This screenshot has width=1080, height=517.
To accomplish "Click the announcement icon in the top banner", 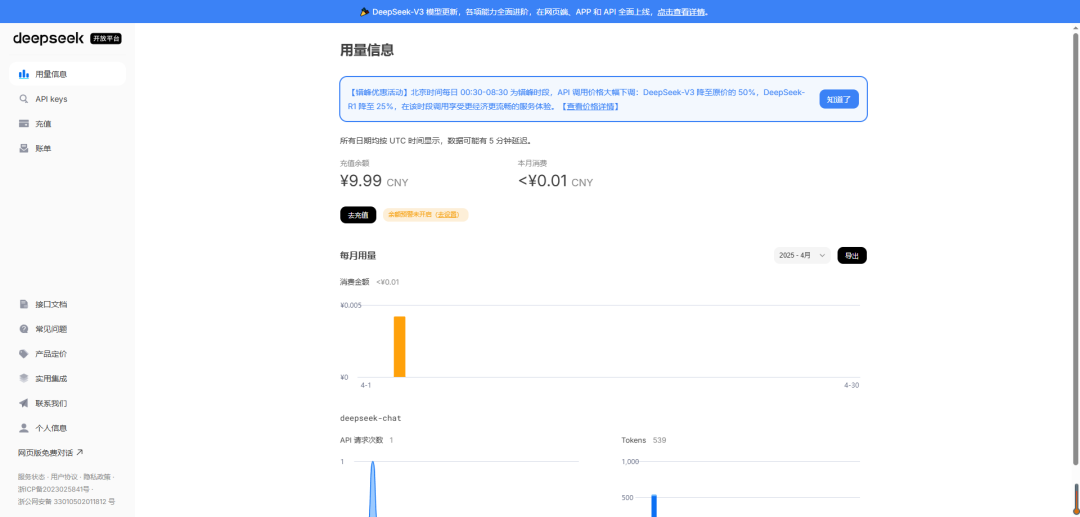I will [365, 12].
